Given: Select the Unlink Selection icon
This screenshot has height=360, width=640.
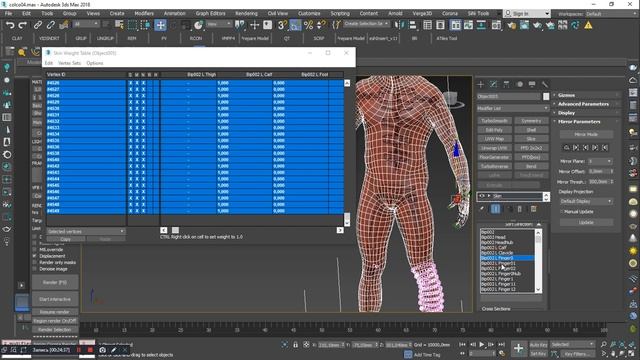Looking at the screenshot, I should (x=51, y=25).
